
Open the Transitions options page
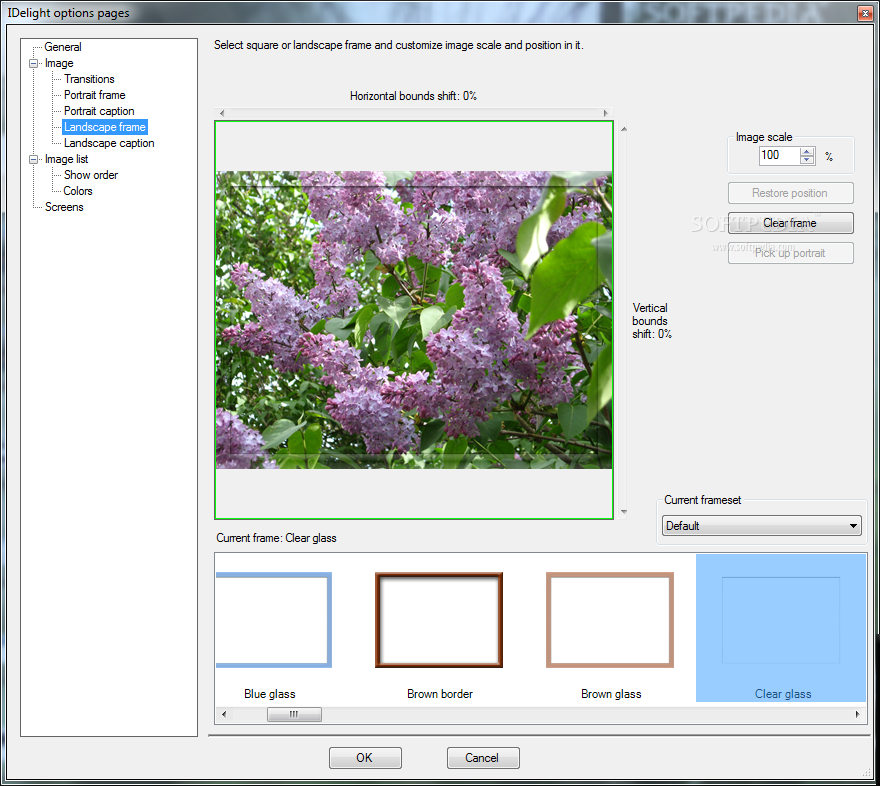[89, 79]
